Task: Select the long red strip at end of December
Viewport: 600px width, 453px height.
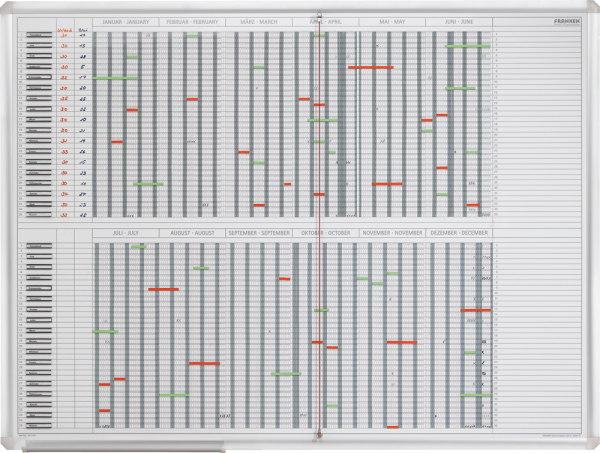Action: point(476,310)
